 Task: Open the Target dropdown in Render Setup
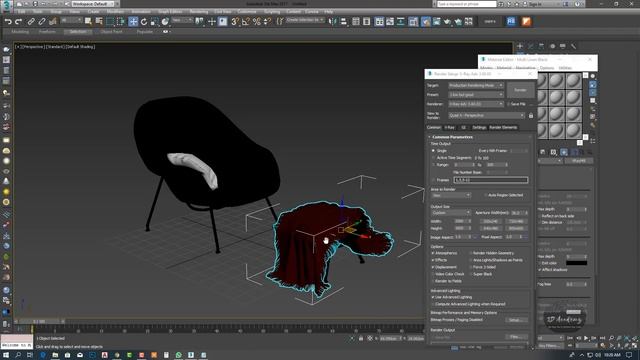coord(476,85)
